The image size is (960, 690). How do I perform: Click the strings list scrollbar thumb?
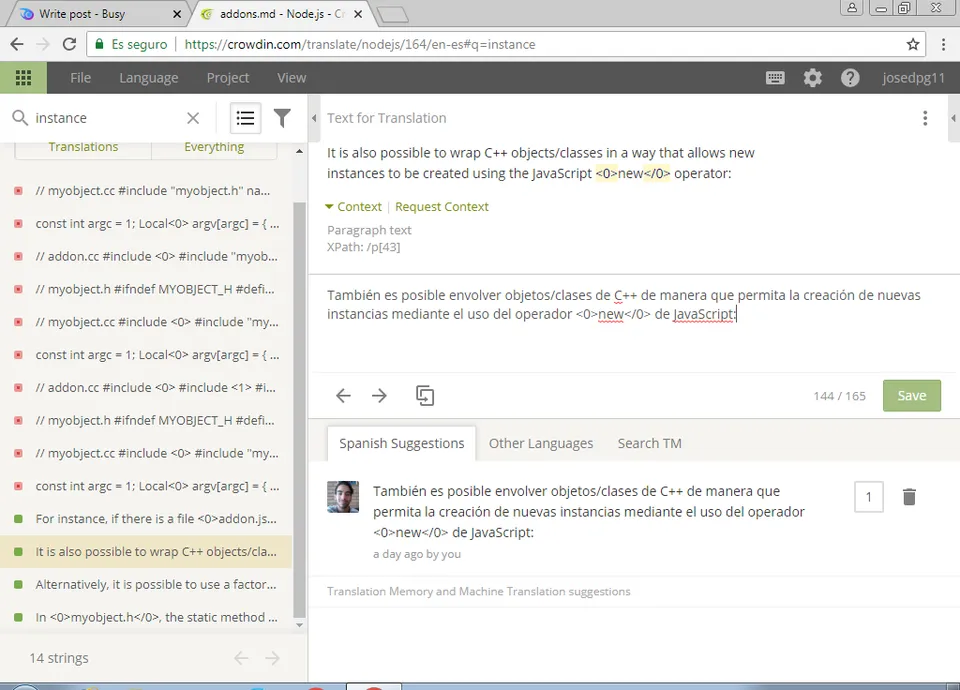299,410
